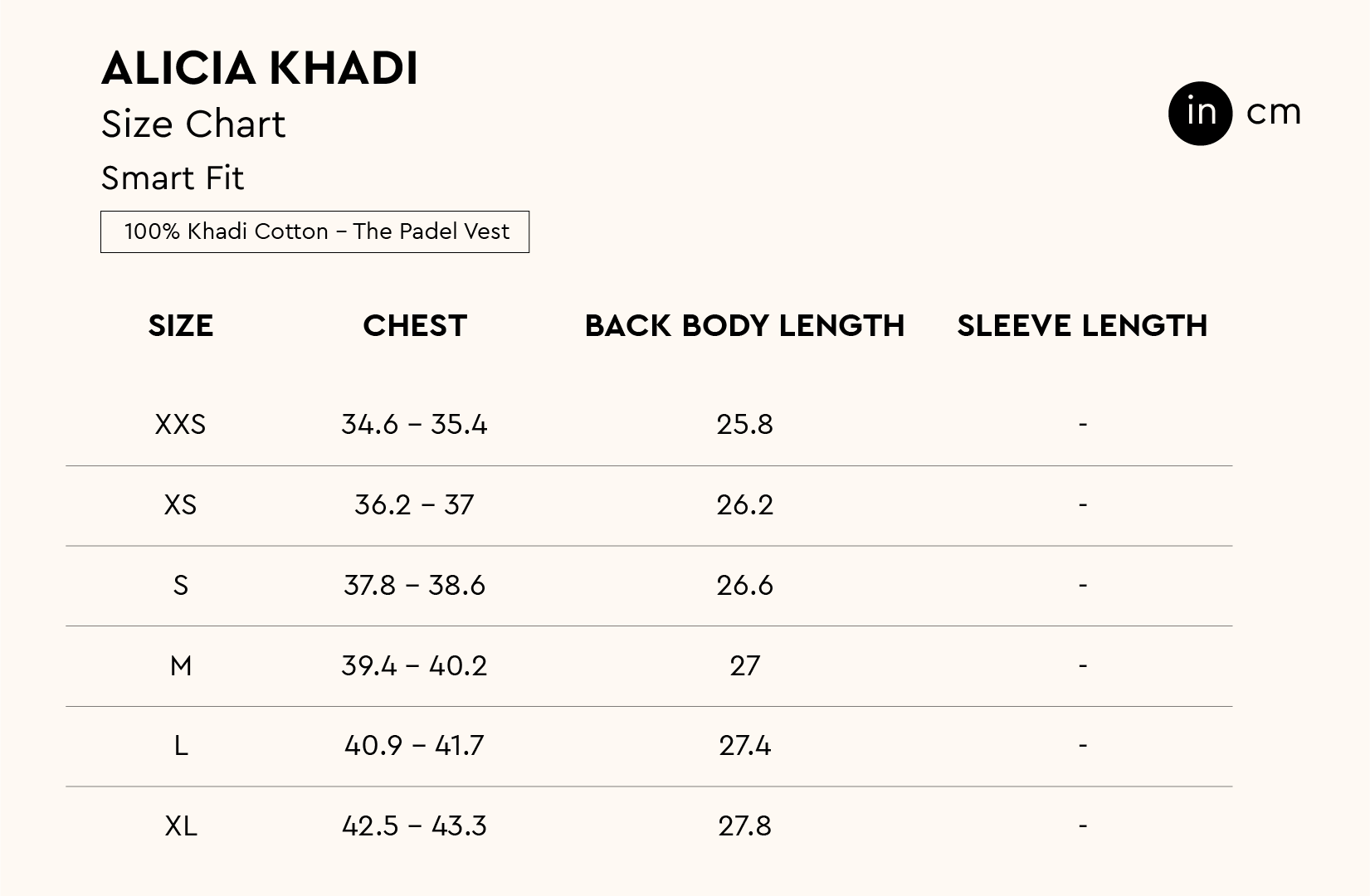Viewport: 1370px width, 896px height.
Task: Select the M size row label
Action: pos(180,666)
